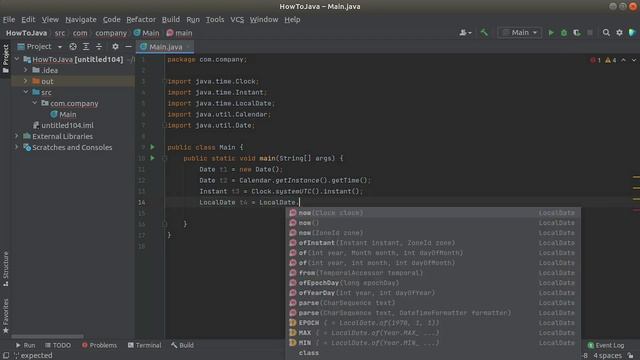Open the Tools menu
The image size is (640, 360).
pos(215,20)
